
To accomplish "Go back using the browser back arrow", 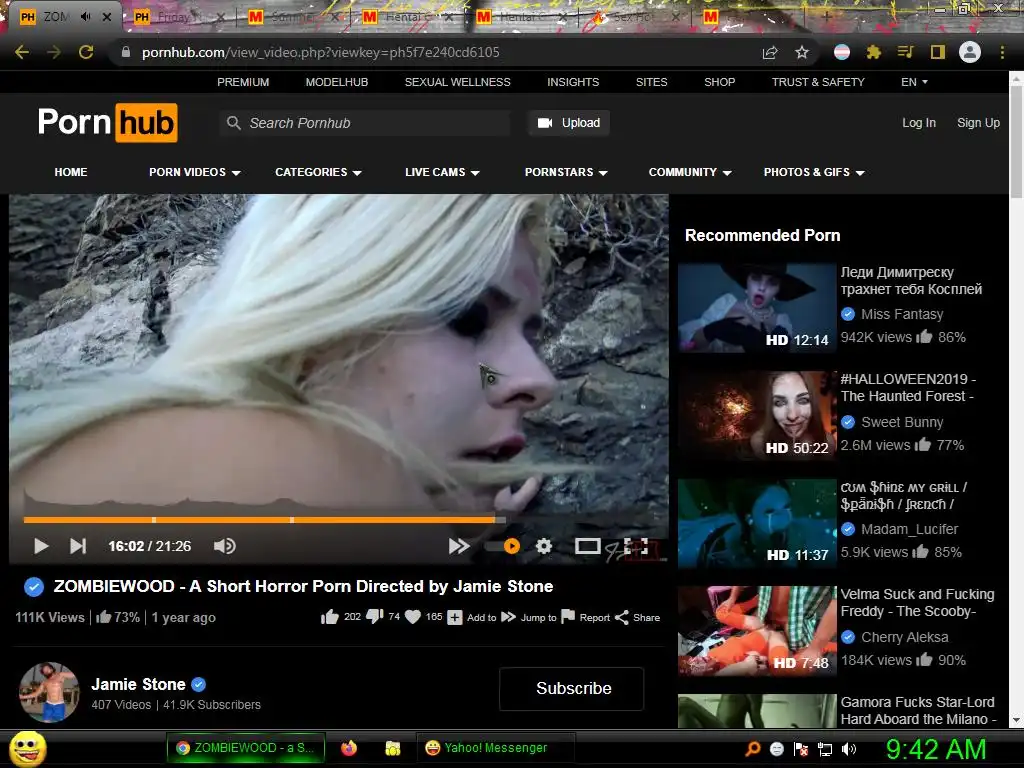I will (22, 52).
